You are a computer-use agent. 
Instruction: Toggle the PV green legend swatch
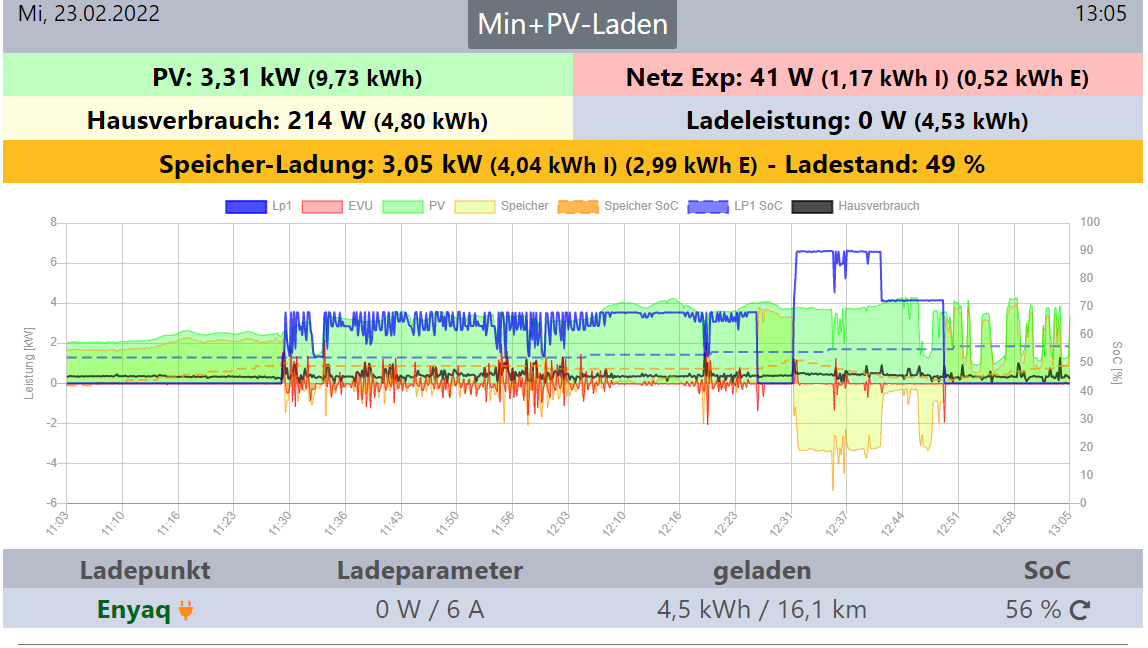403,206
